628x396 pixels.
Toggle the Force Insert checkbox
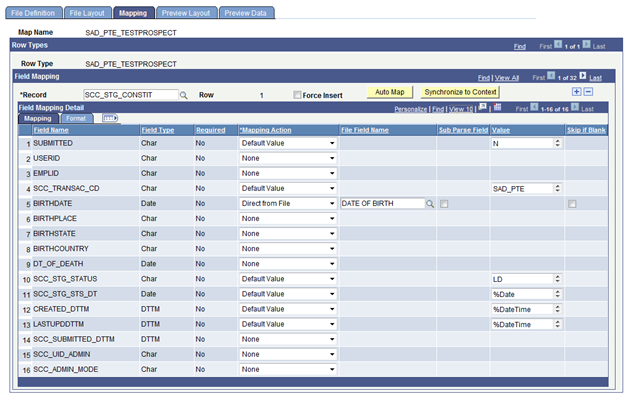point(297,95)
